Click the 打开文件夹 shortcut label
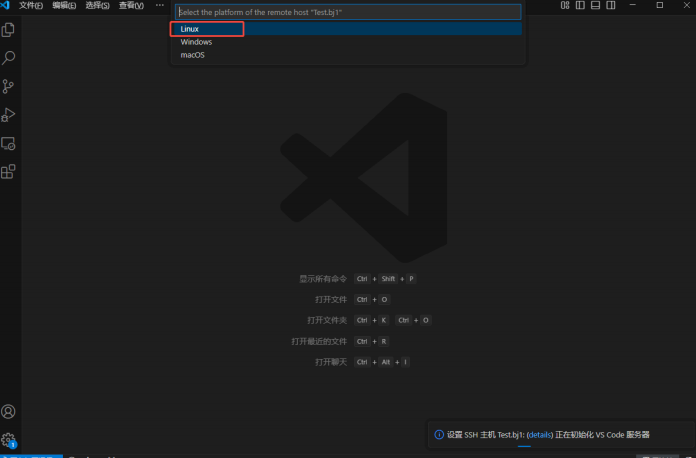 [x=327, y=320]
